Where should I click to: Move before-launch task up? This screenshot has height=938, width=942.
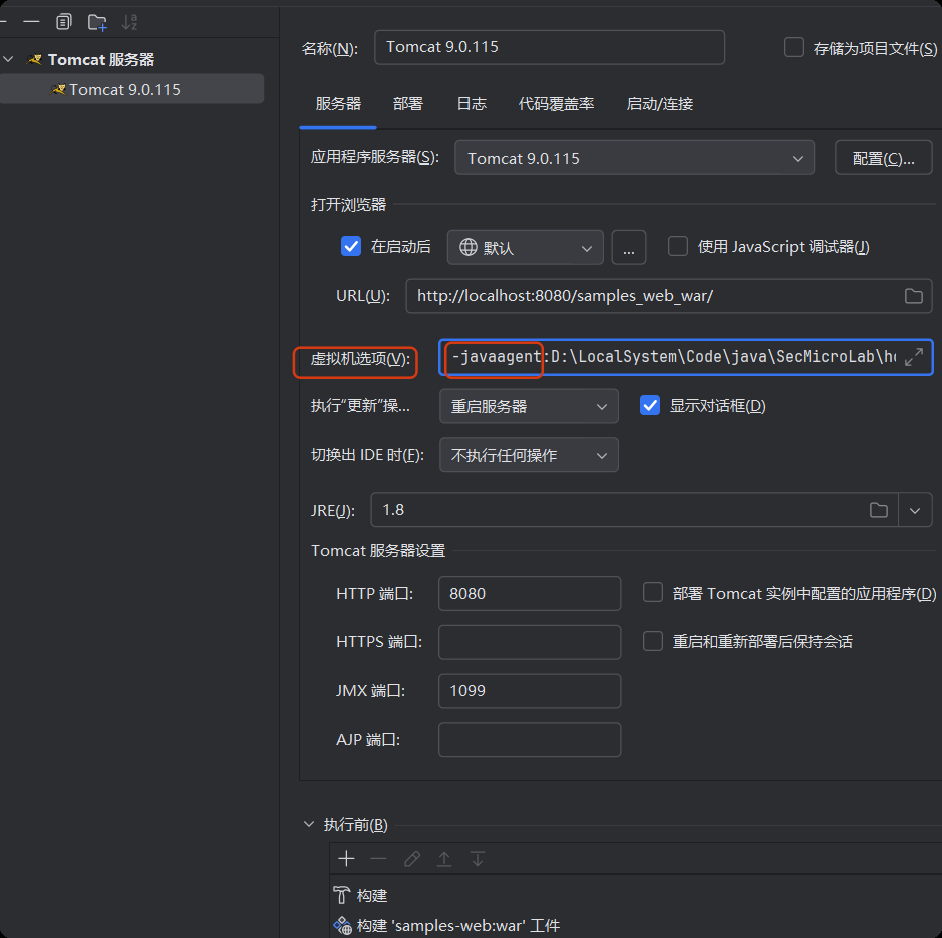(444, 859)
